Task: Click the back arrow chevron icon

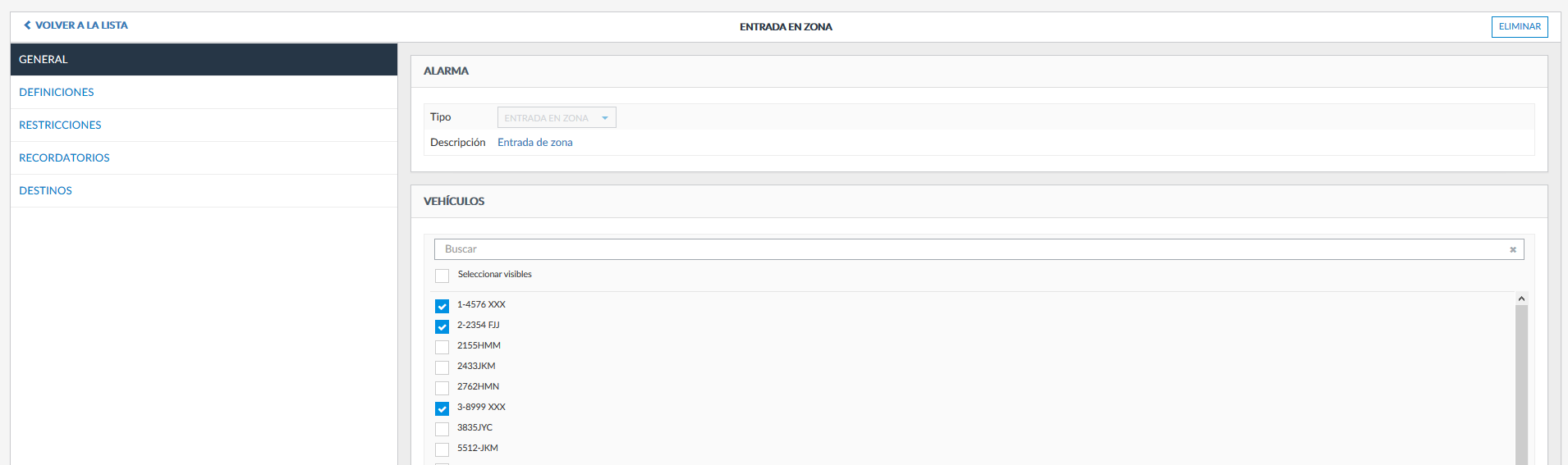Action: pos(27,25)
